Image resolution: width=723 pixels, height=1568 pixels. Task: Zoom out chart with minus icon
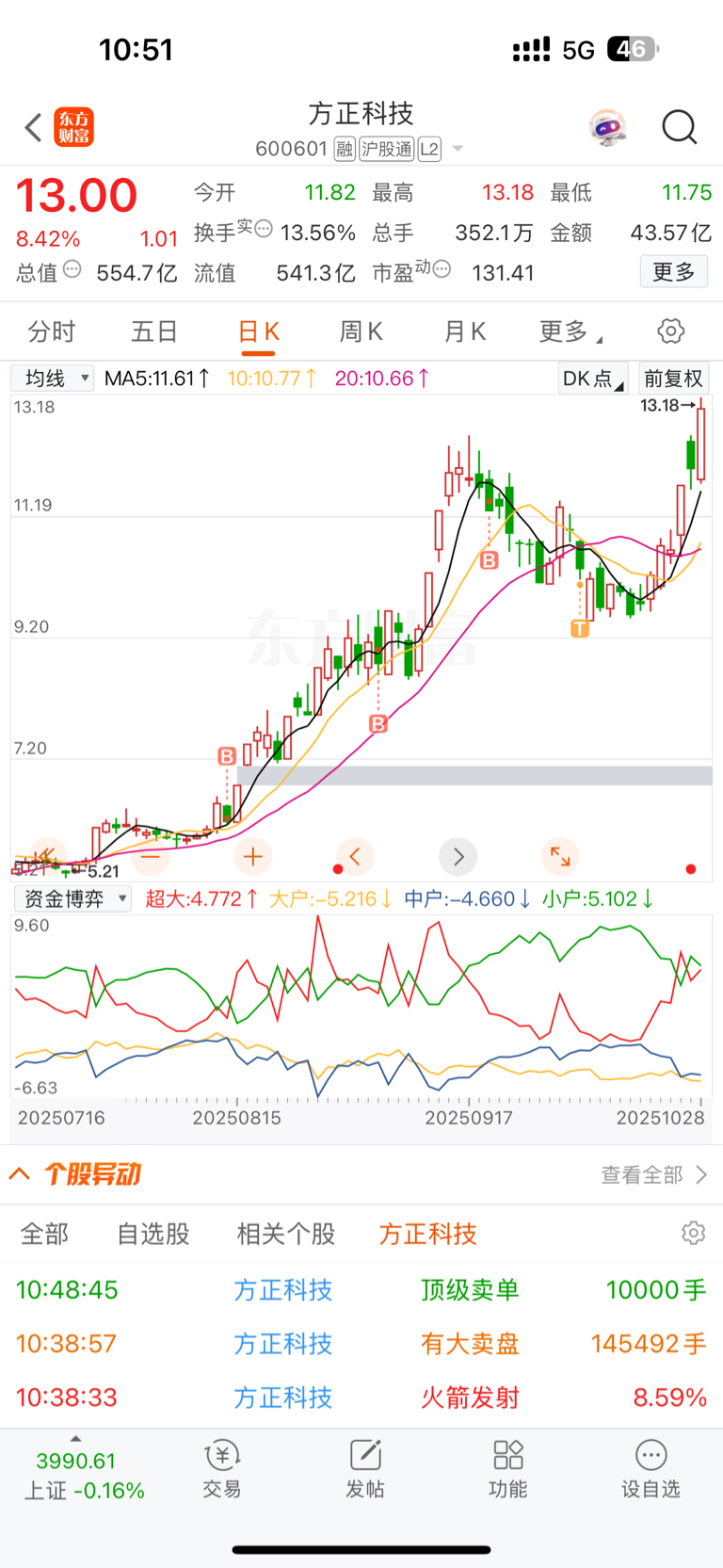[150, 856]
